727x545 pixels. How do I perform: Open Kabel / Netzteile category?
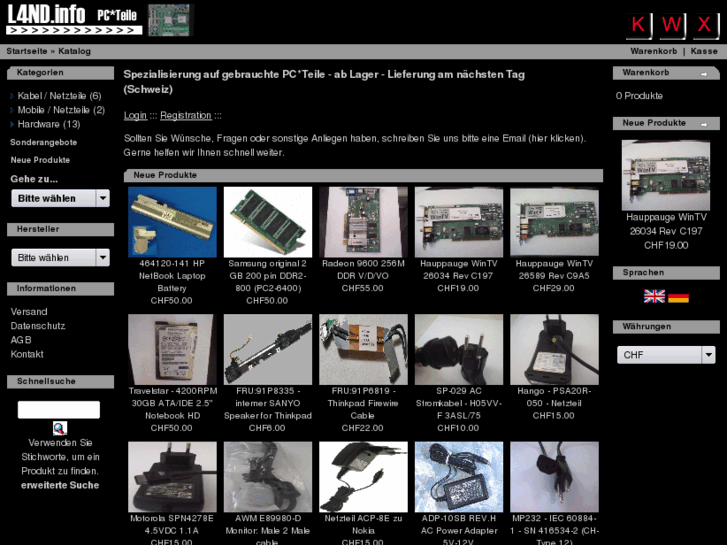(x=59, y=96)
